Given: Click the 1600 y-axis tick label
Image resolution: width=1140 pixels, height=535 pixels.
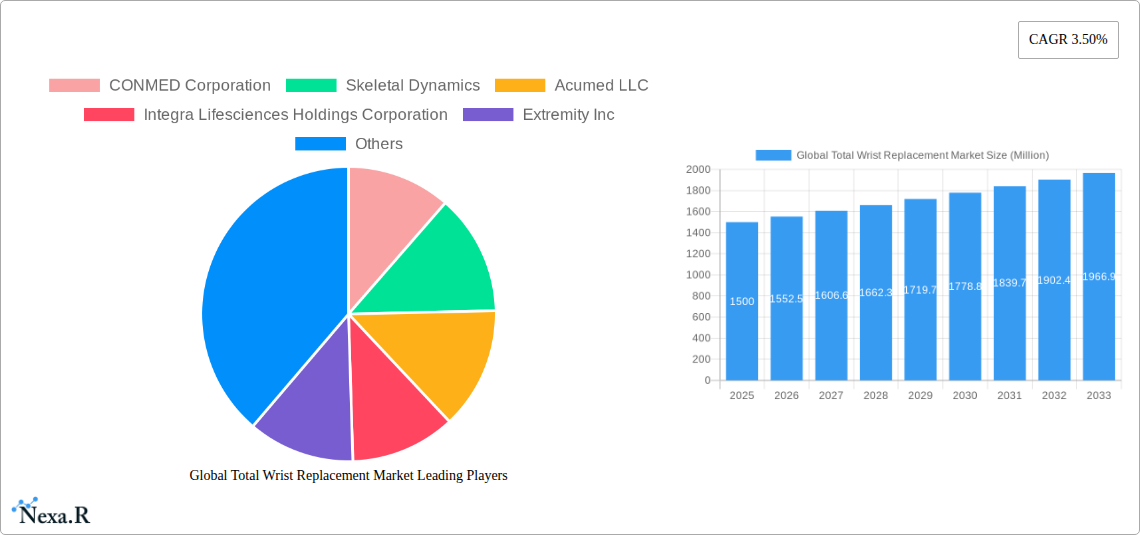Looking at the screenshot, I should click(x=698, y=212).
